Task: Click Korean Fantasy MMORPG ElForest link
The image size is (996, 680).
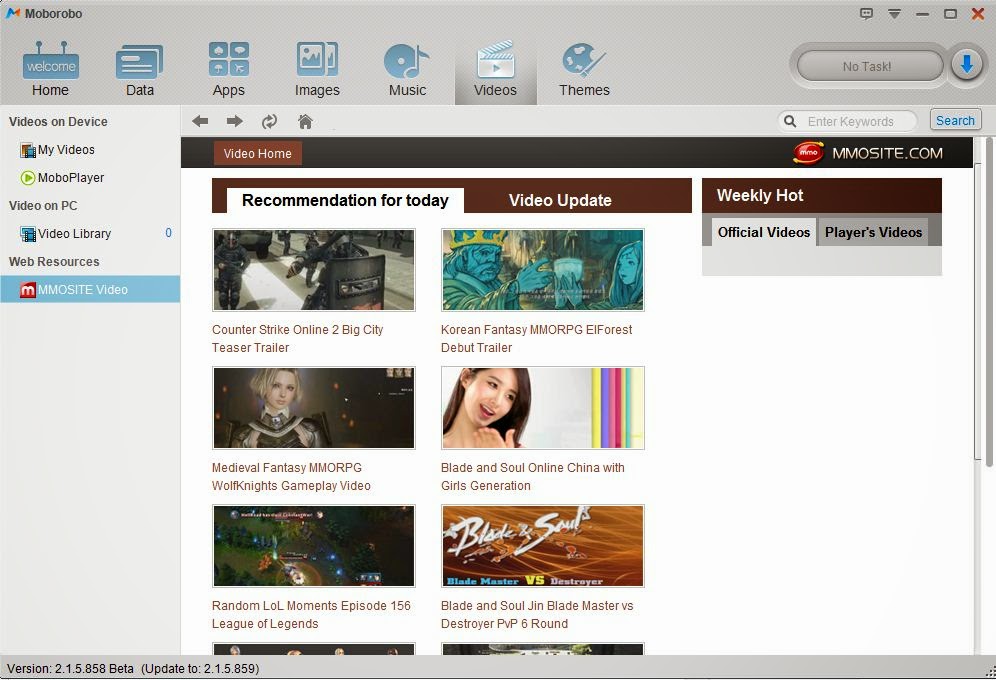Action: [537, 338]
